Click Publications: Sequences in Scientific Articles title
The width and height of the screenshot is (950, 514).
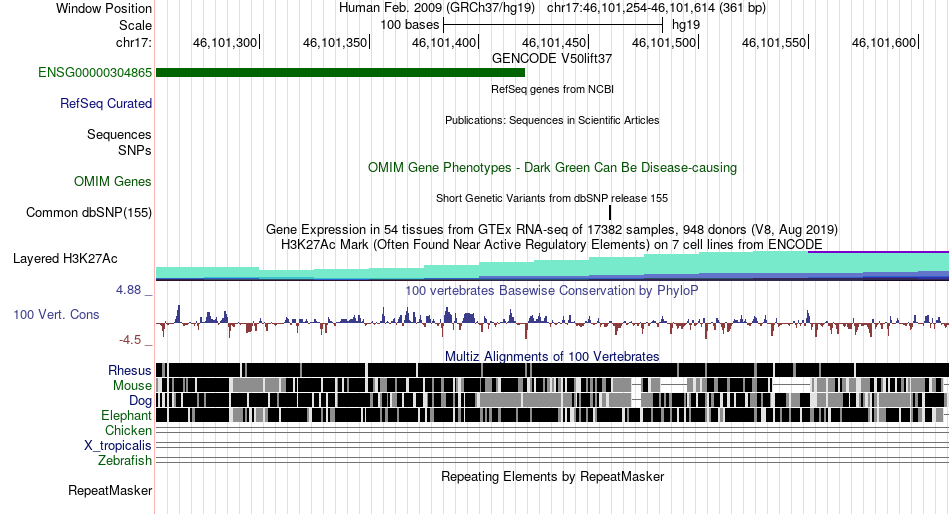tap(552, 120)
